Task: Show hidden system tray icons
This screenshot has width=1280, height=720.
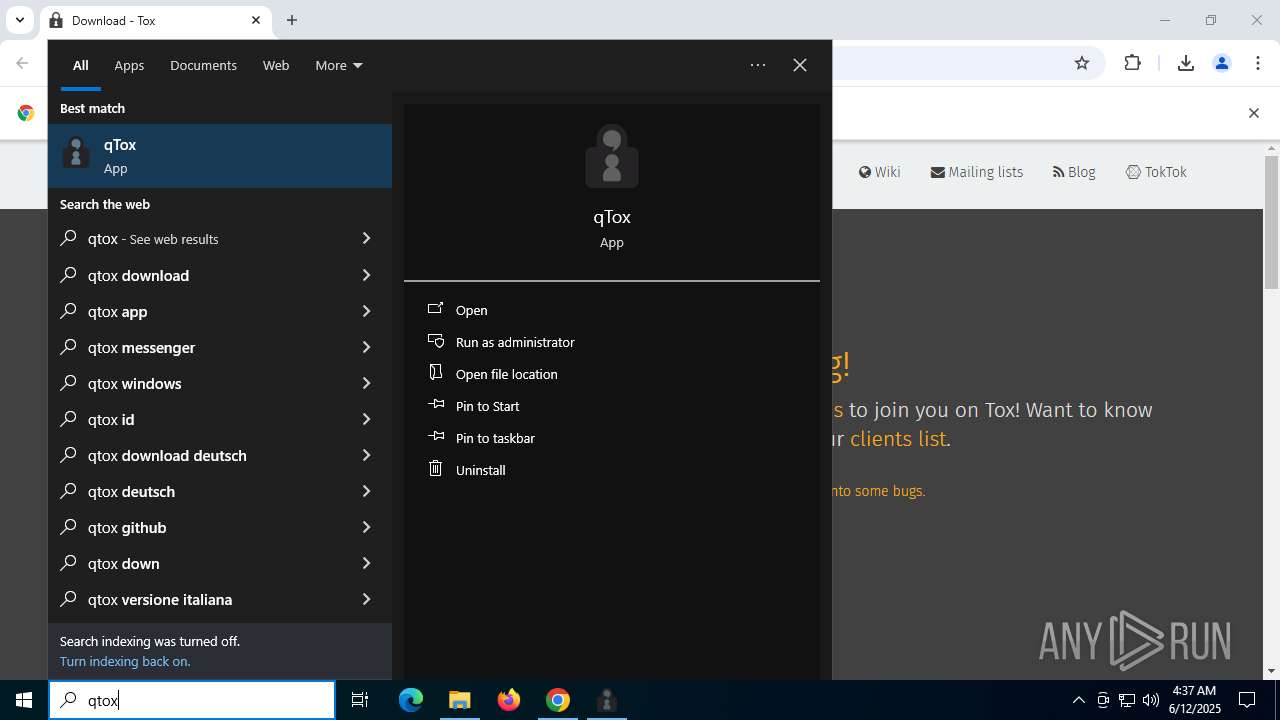Action: click(1078, 700)
